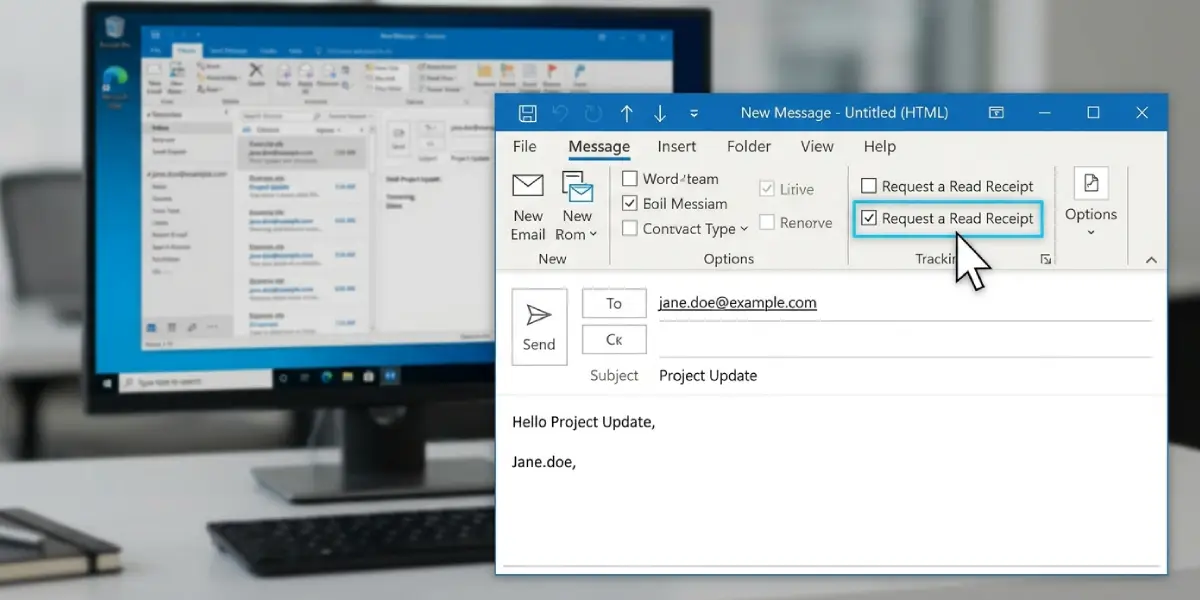This screenshot has width=1200, height=600.
Task: Open the Ribbon Display Options icon
Action: click(x=996, y=113)
